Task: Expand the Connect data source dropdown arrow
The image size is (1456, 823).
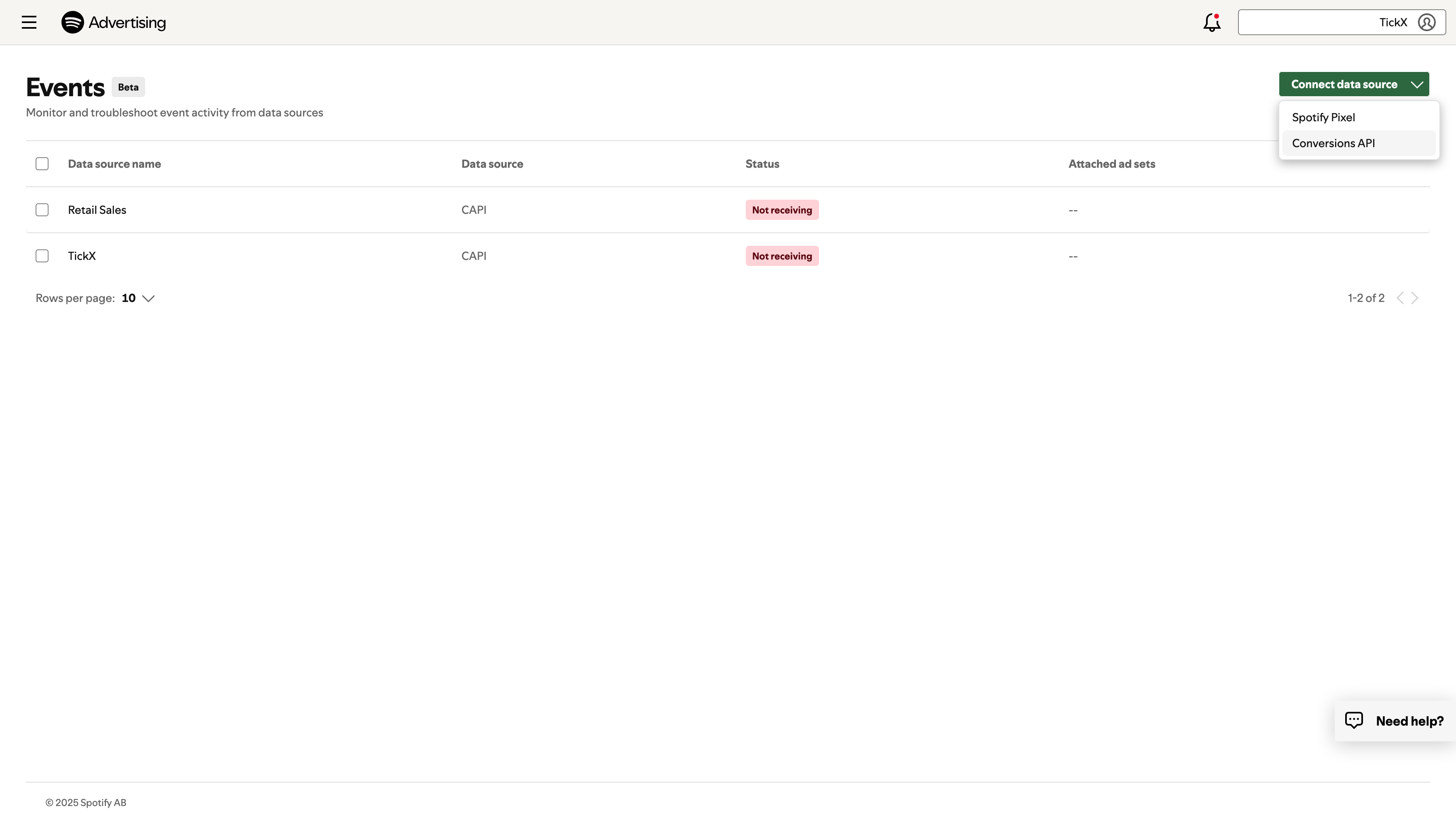Action: pos(1416,84)
